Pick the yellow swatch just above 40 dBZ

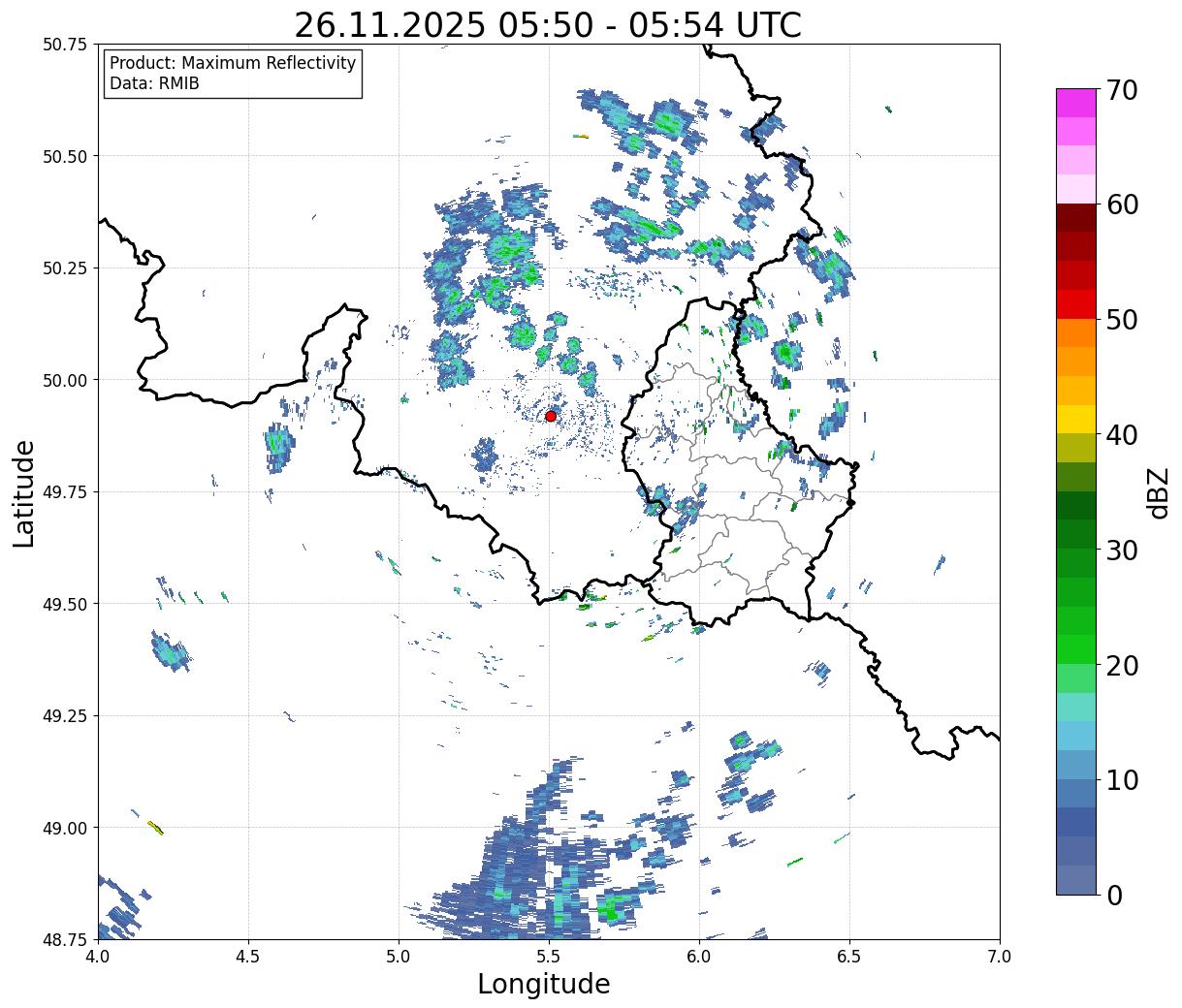(x=1076, y=419)
